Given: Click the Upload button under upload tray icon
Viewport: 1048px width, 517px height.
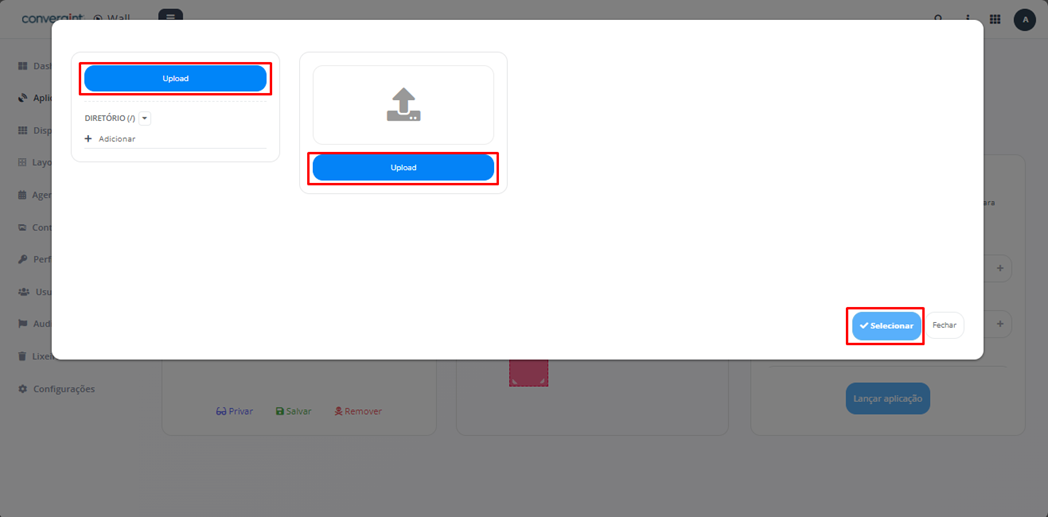Looking at the screenshot, I should [x=403, y=168].
